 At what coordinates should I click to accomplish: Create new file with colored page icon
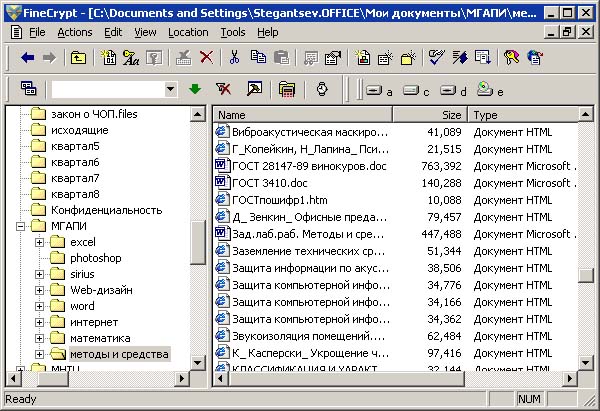pyautogui.click(x=363, y=58)
